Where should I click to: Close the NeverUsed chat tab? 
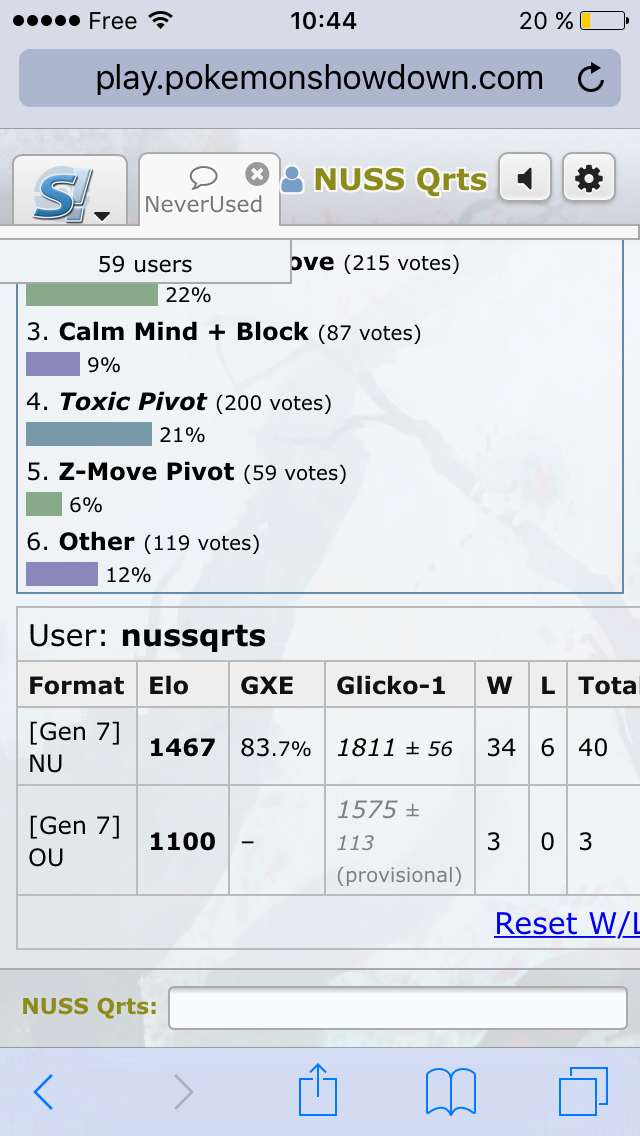coord(257,175)
